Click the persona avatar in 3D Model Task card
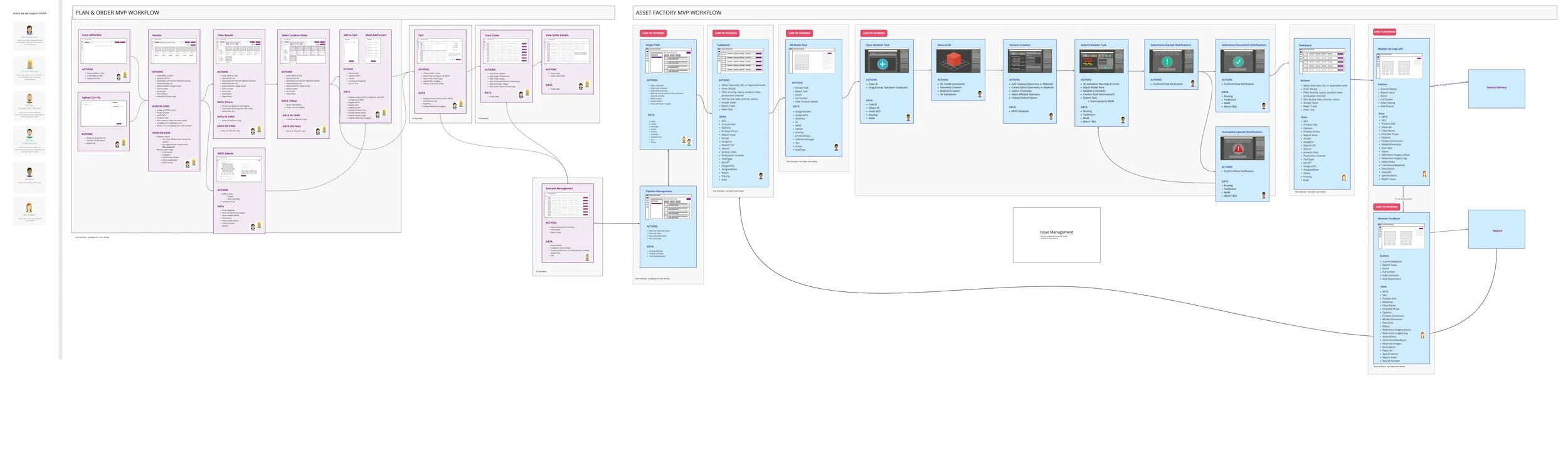 836,148
